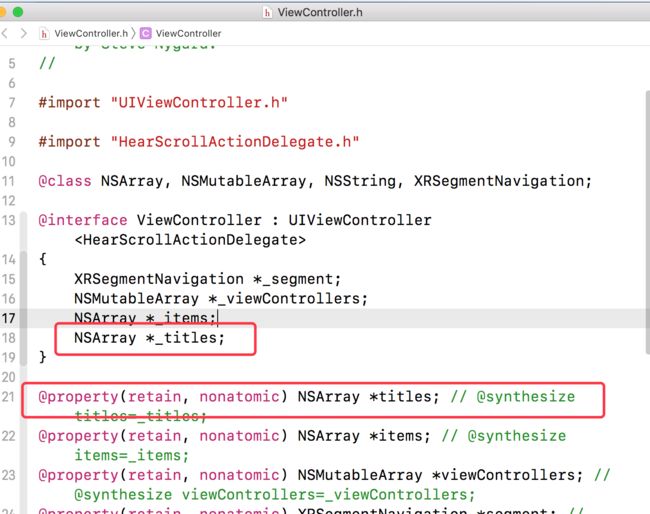Click the green window zoom button
The width and height of the screenshot is (650, 514).
click(x=18, y=12)
